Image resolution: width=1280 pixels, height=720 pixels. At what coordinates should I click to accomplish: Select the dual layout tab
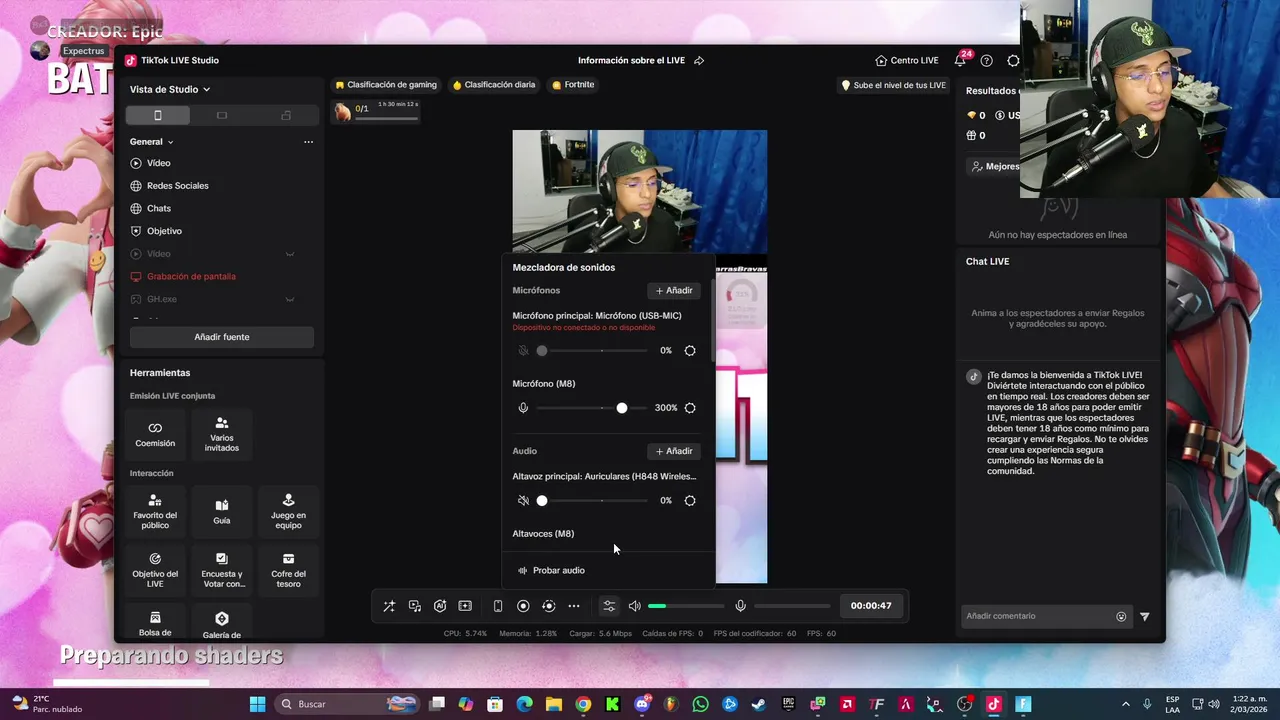coord(286,116)
